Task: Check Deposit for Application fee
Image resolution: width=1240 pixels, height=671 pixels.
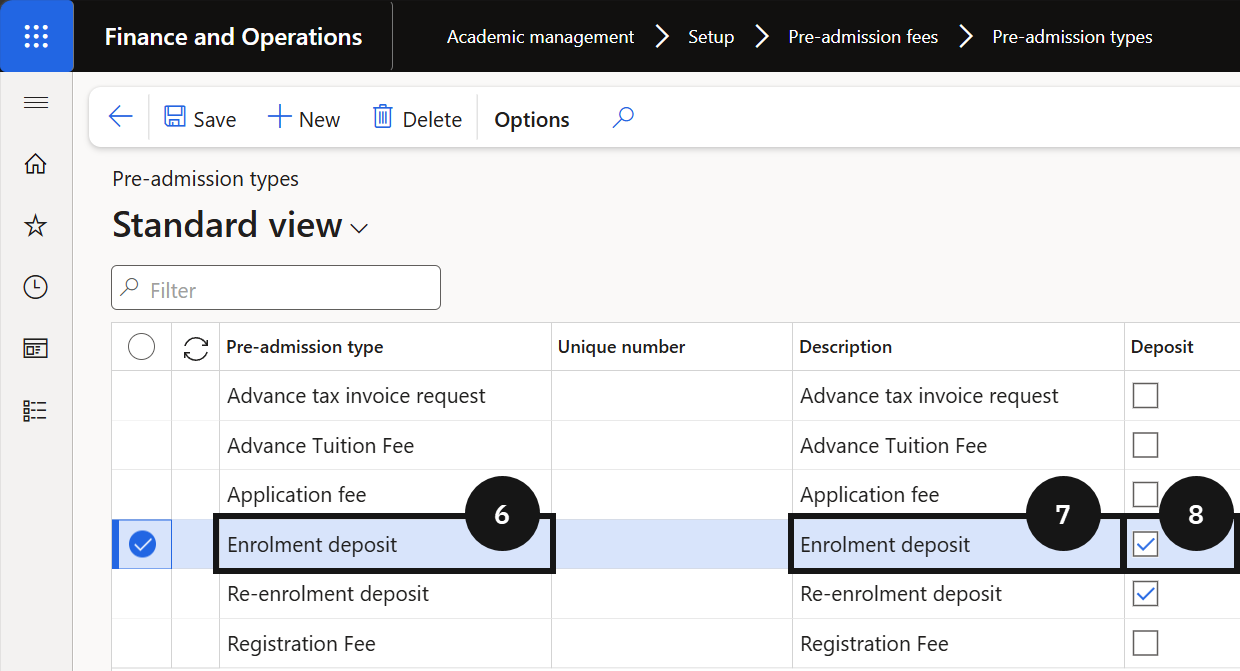Action: click(1145, 494)
